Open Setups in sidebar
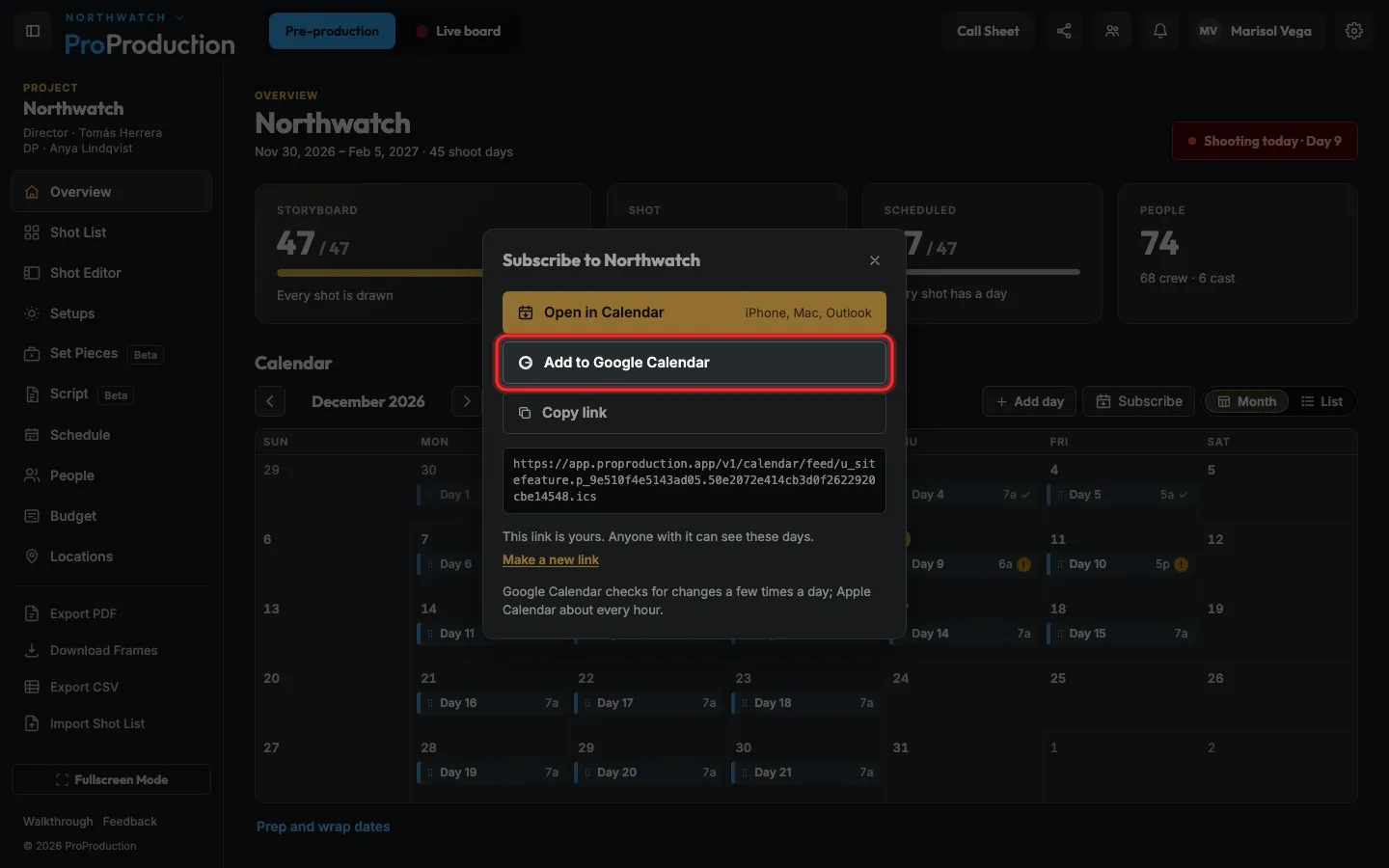 tap(112, 313)
